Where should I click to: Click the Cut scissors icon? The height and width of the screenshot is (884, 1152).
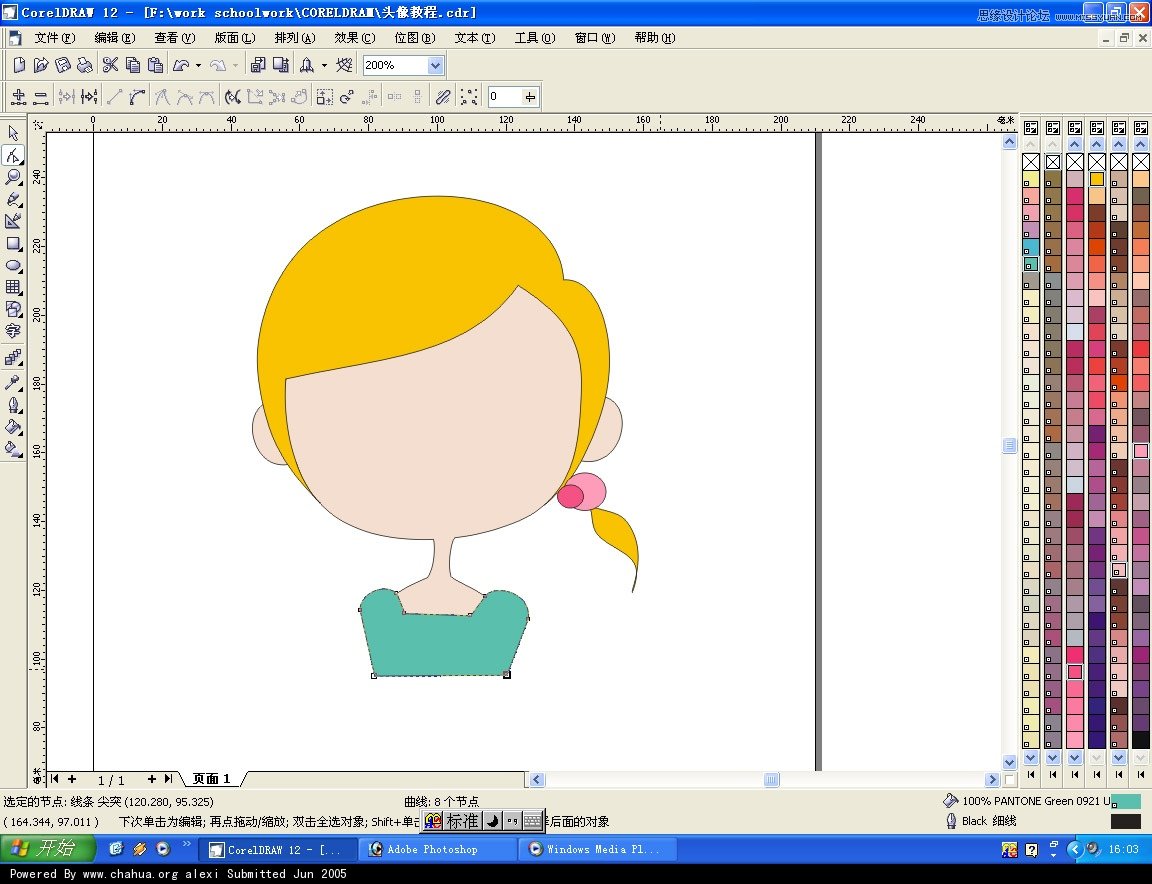click(110, 64)
